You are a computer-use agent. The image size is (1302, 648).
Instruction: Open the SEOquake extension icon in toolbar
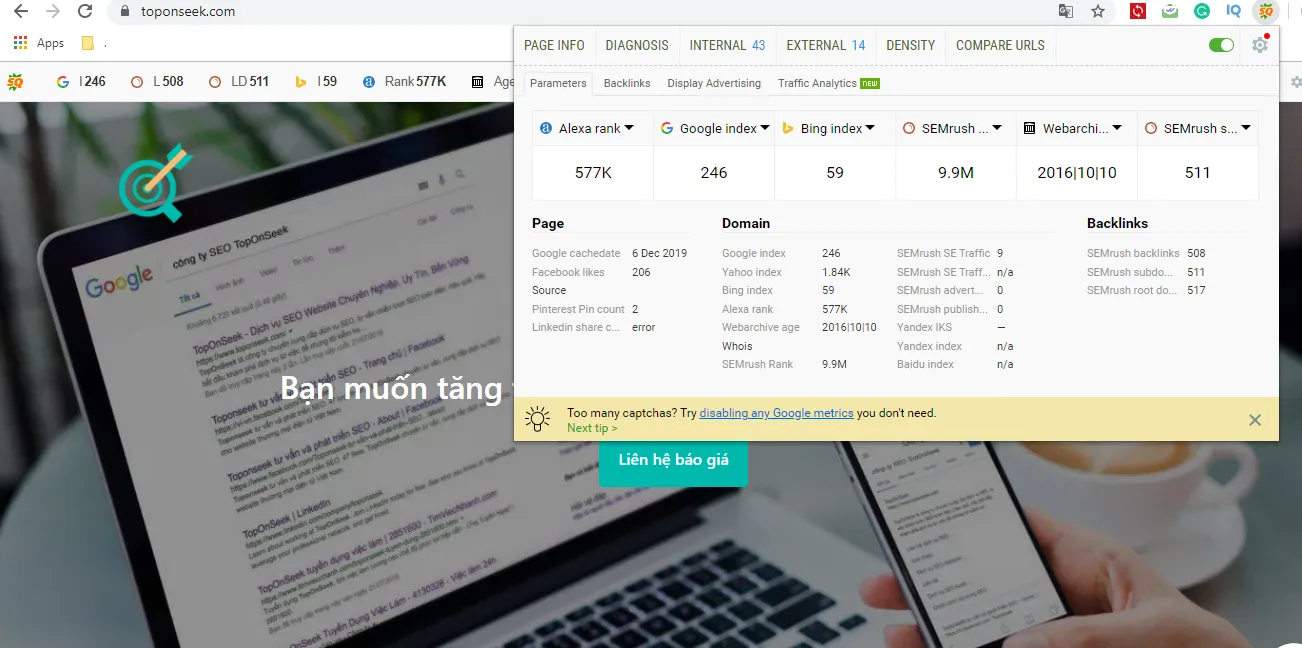[x=1265, y=11]
